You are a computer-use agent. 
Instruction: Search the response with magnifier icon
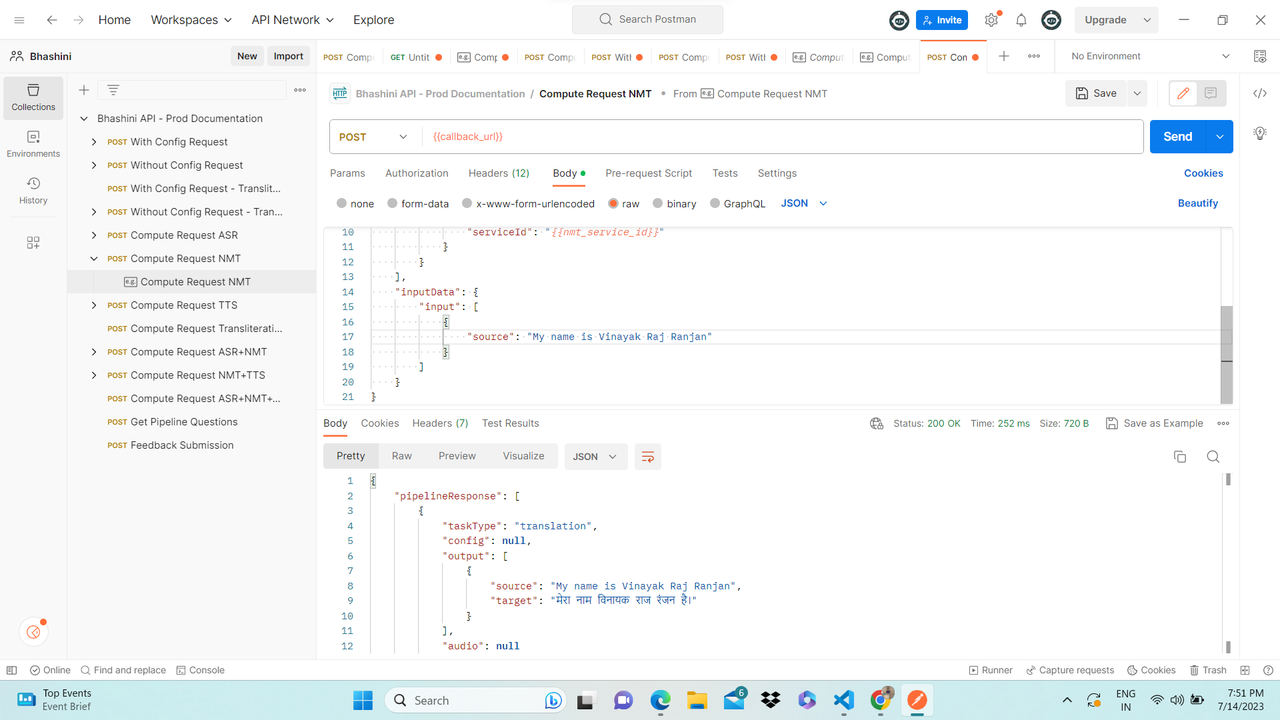pos(1213,457)
